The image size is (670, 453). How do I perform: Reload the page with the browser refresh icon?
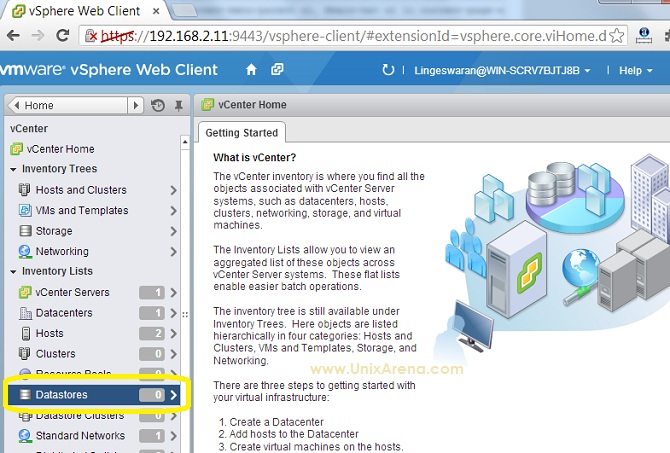[63, 35]
